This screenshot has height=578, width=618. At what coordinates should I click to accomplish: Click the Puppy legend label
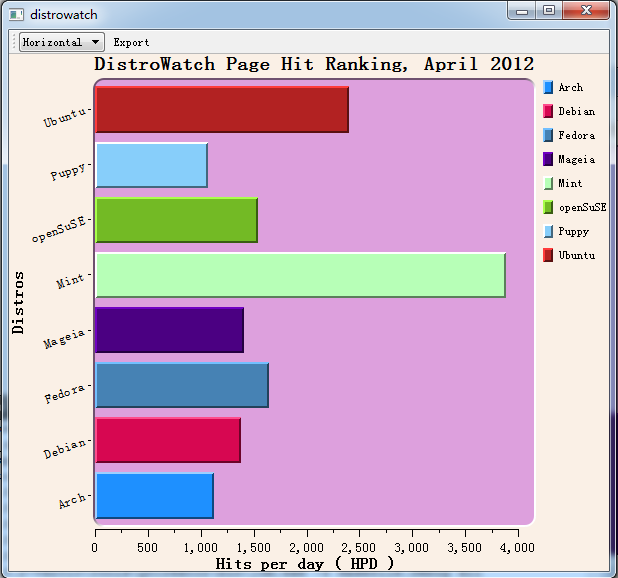pyautogui.click(x=573, y=232)
